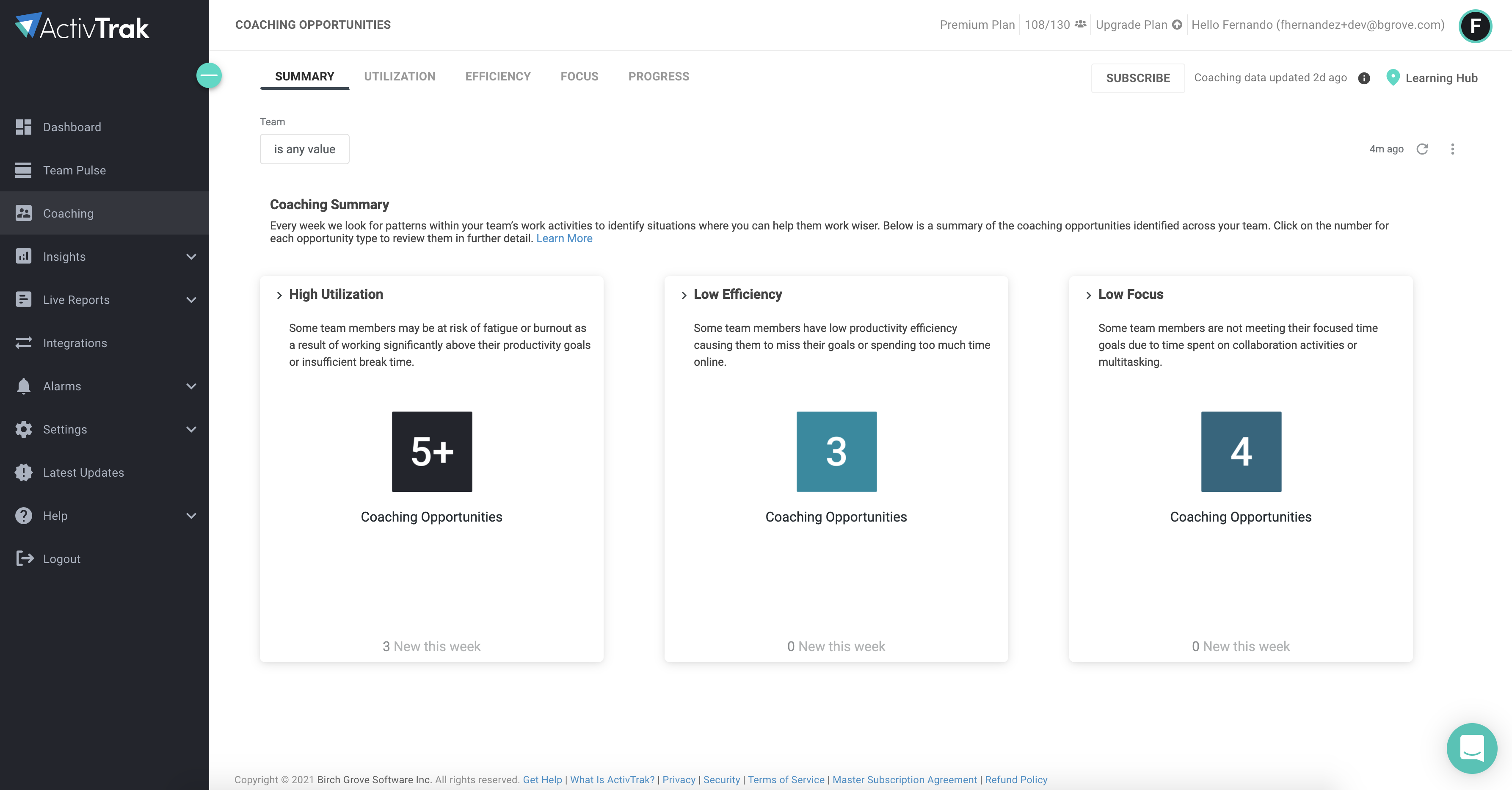Open Team Pulse in the sidebar

point(105,170)
